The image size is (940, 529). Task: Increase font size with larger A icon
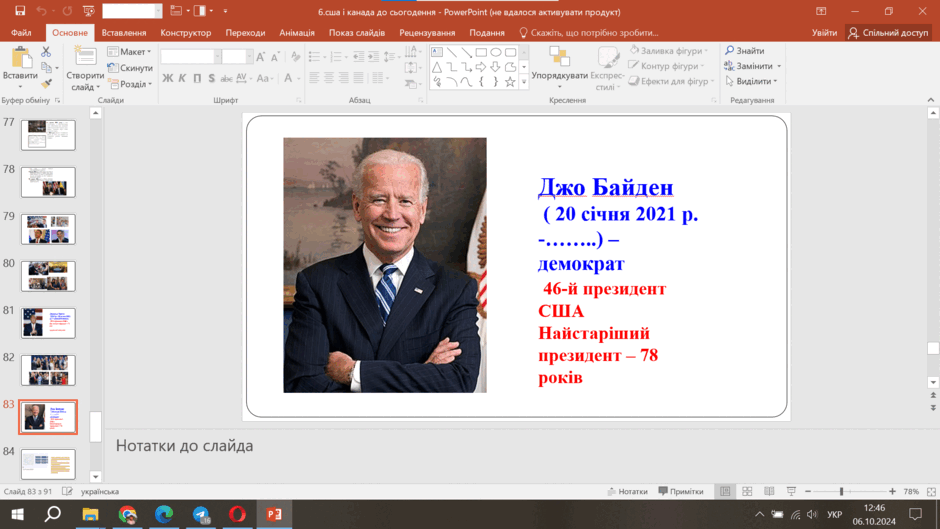260,57
